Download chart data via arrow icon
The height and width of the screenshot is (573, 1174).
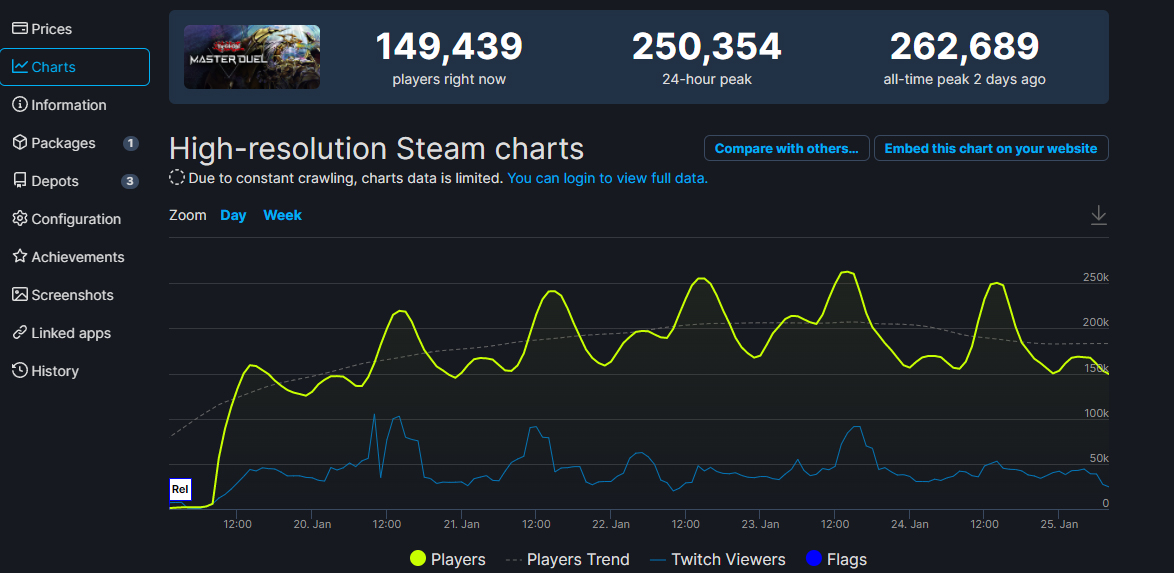1098,215
